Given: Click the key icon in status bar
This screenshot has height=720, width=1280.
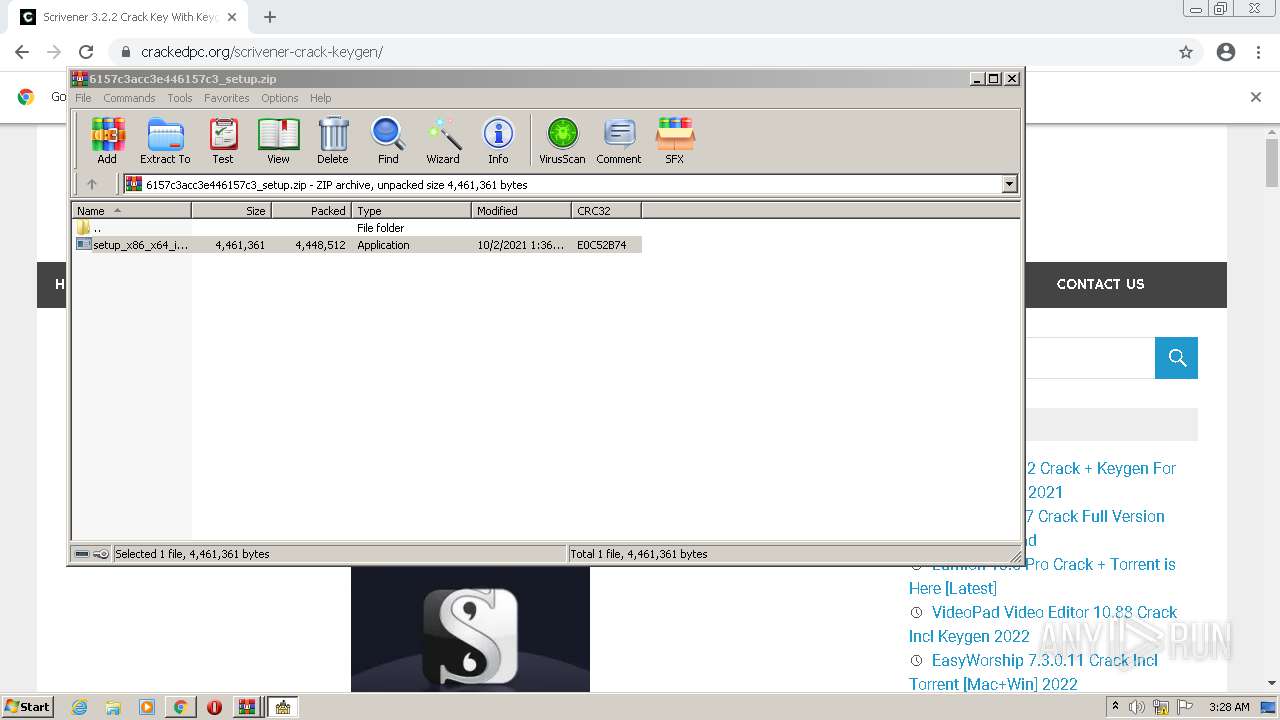Looking at the screenshot, I should tap(101, 554).
